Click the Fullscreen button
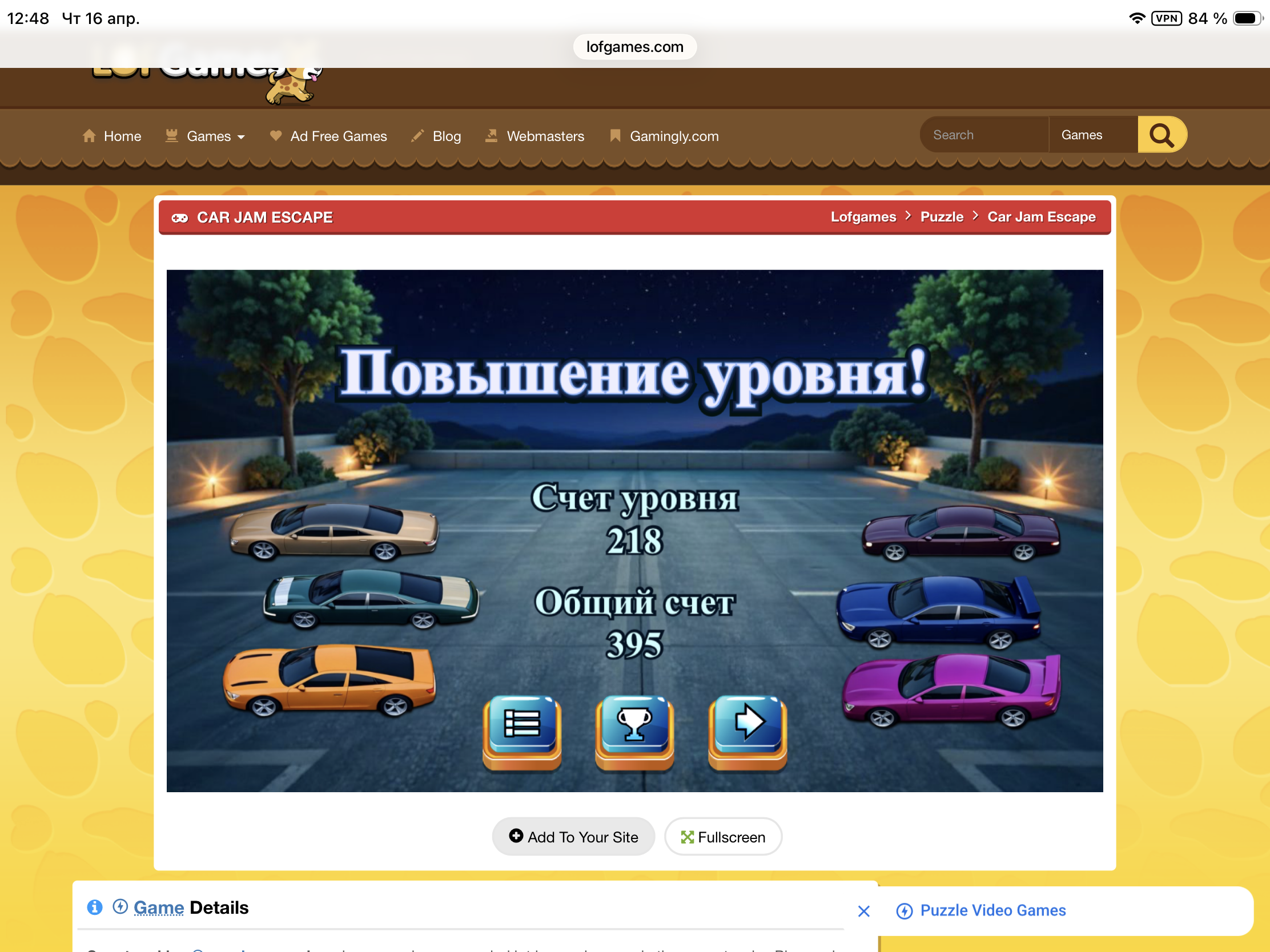This screenshot has width=1270, height=952. click(723, 837)
